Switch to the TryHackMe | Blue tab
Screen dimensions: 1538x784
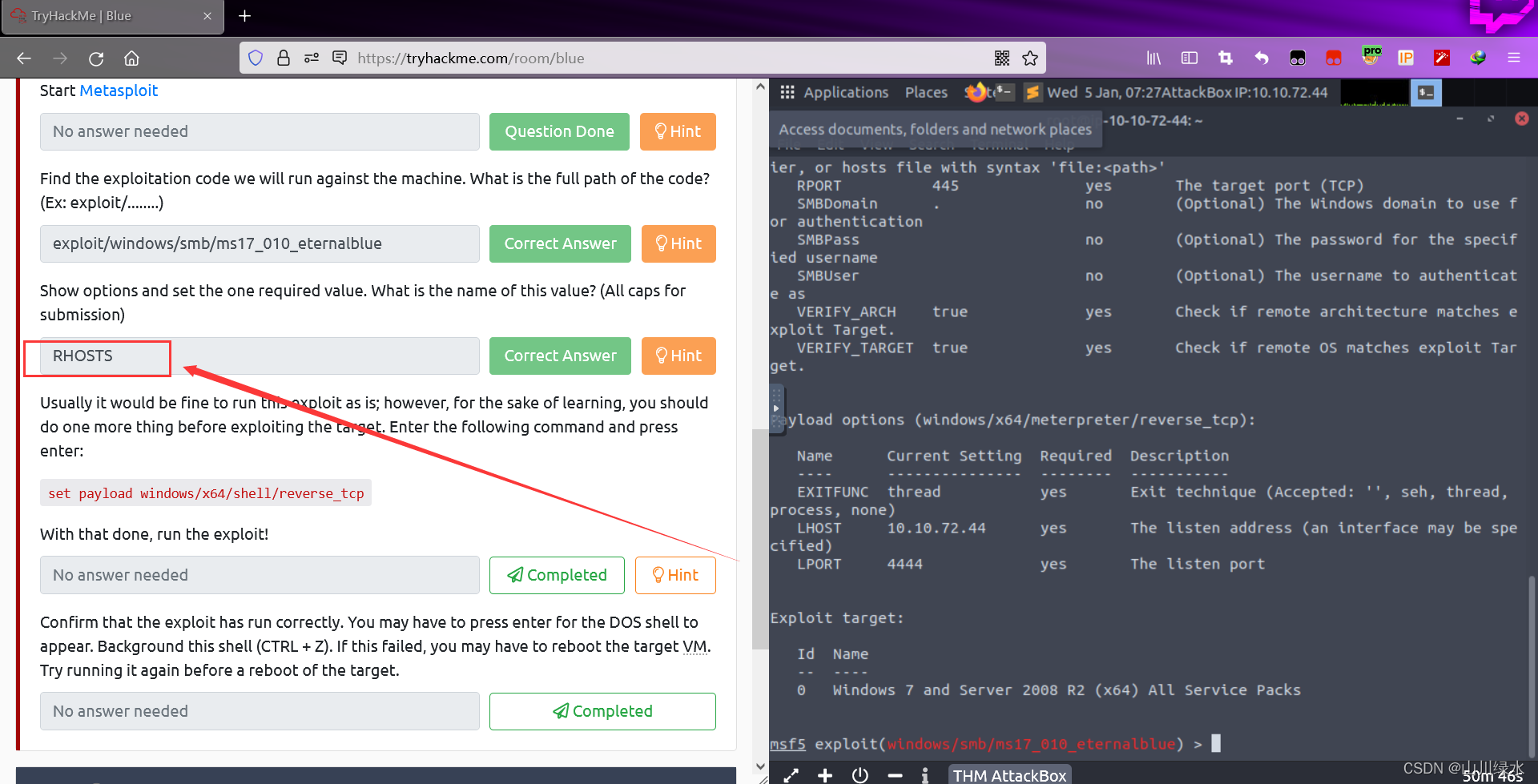click(x=112, y=17)
